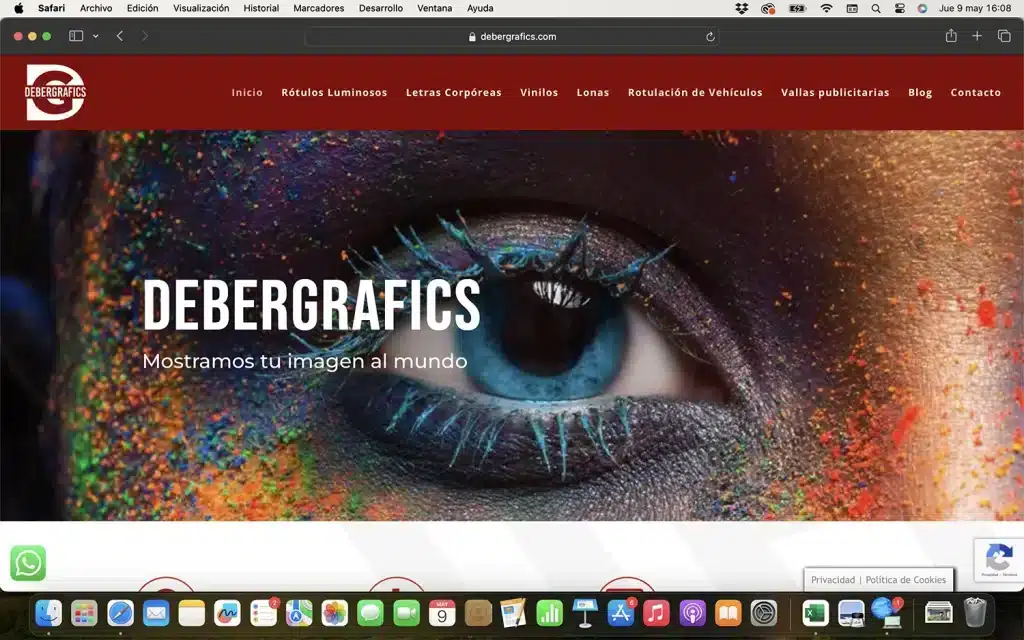The image size is (1024, 640).
Task: Go to Inicio page
Action: pyautogui.click(x=247, y=93)
